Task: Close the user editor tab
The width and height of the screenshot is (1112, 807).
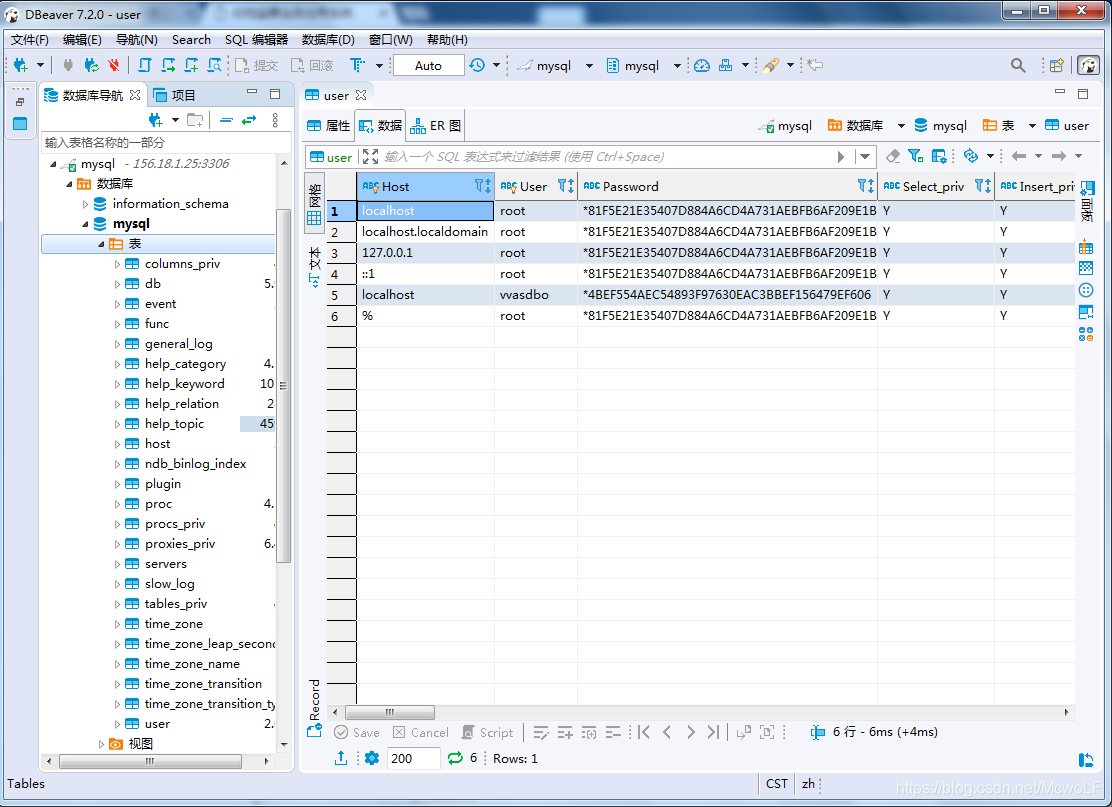Action: point(361,95)
